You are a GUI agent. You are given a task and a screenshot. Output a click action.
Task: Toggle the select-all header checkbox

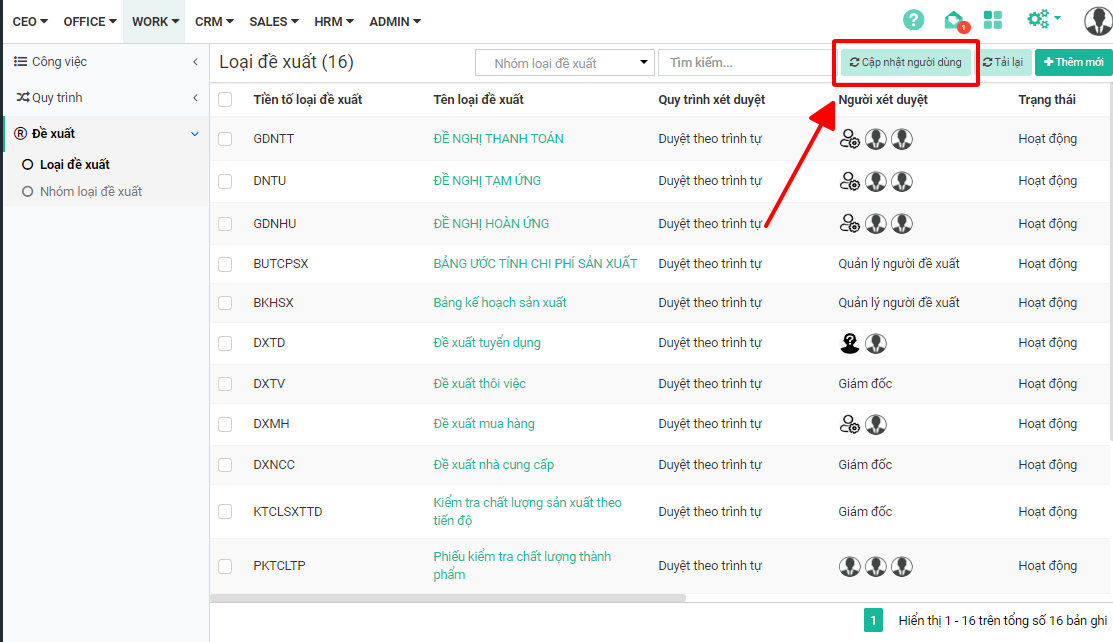tap(225, 99)
